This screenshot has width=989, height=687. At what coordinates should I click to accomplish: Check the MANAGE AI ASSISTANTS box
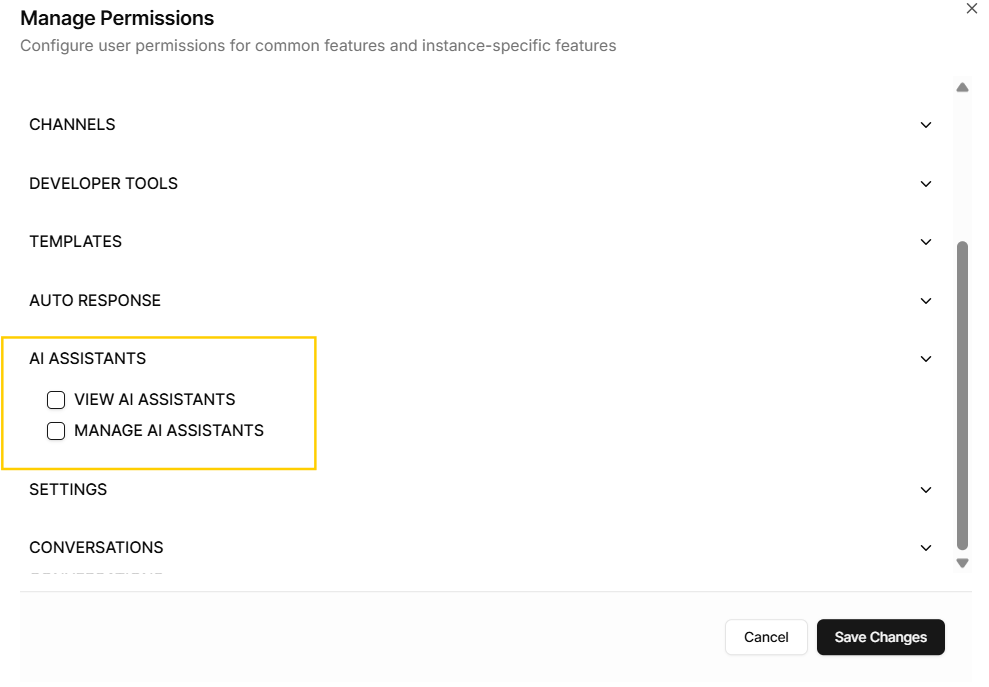pos(56,431)
